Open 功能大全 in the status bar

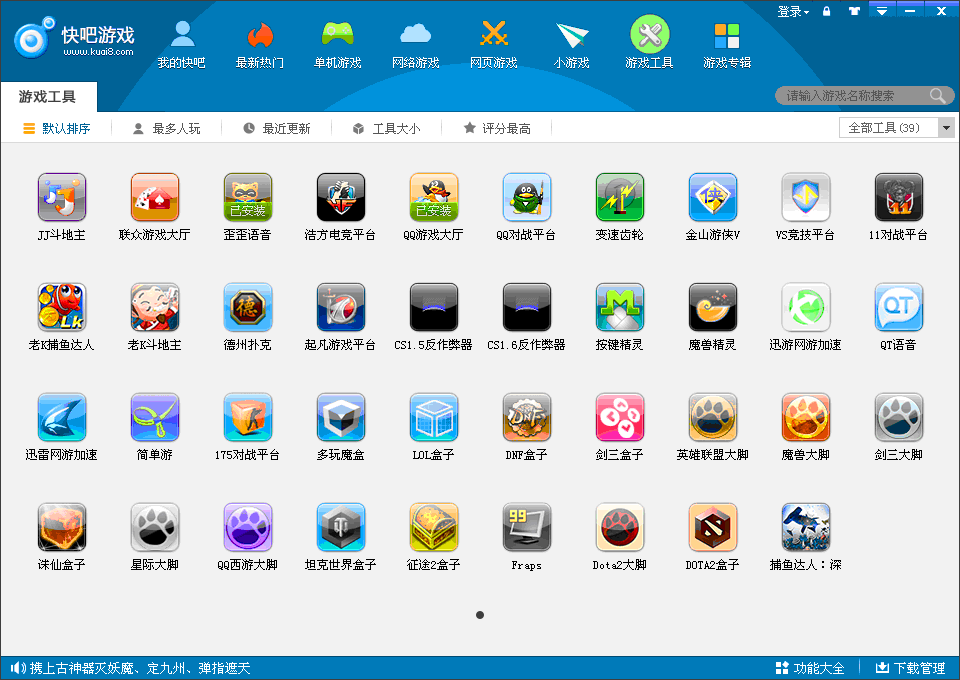[810, 668]
